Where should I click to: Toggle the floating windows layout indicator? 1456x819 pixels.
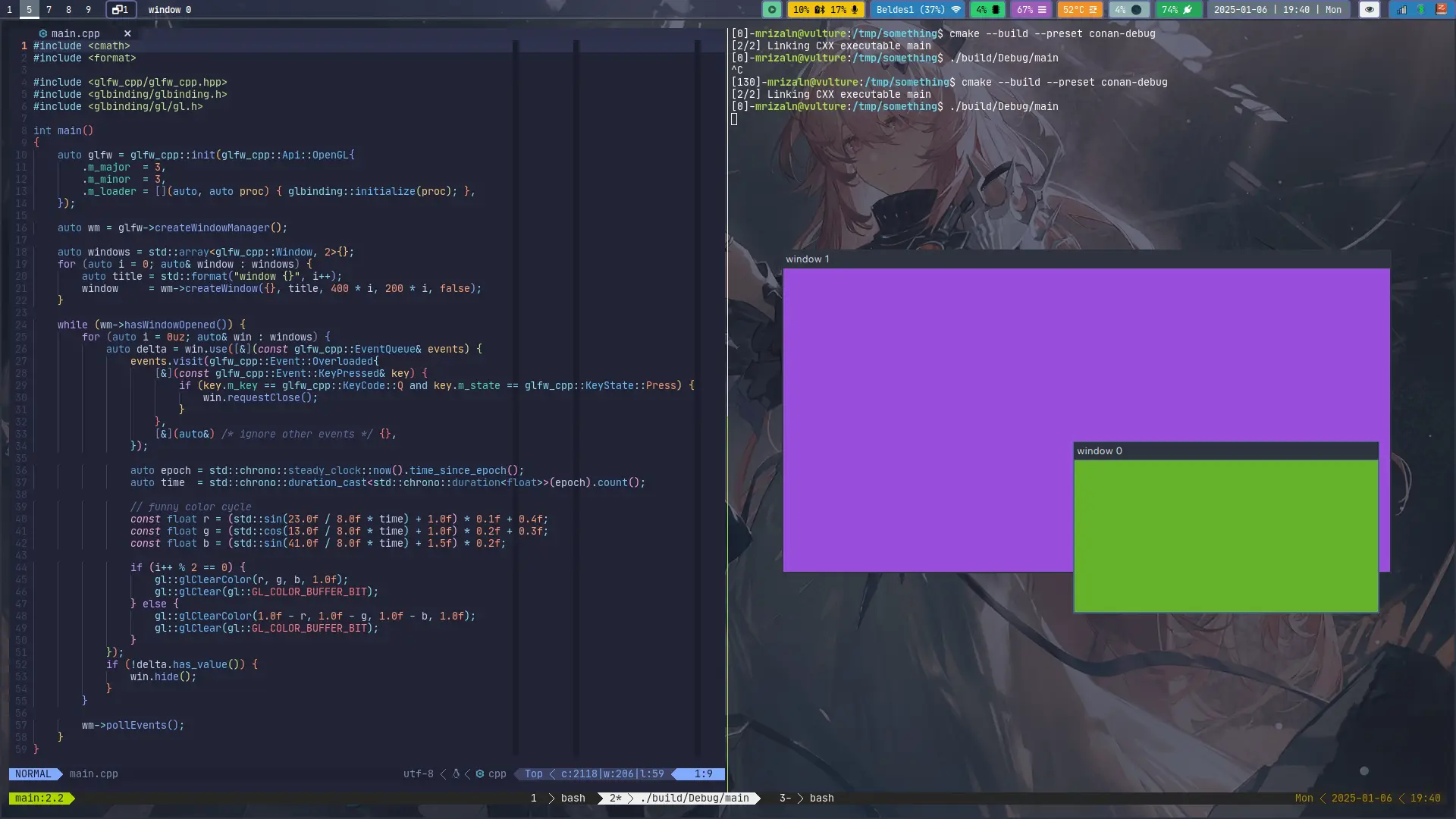click(121, 10)
